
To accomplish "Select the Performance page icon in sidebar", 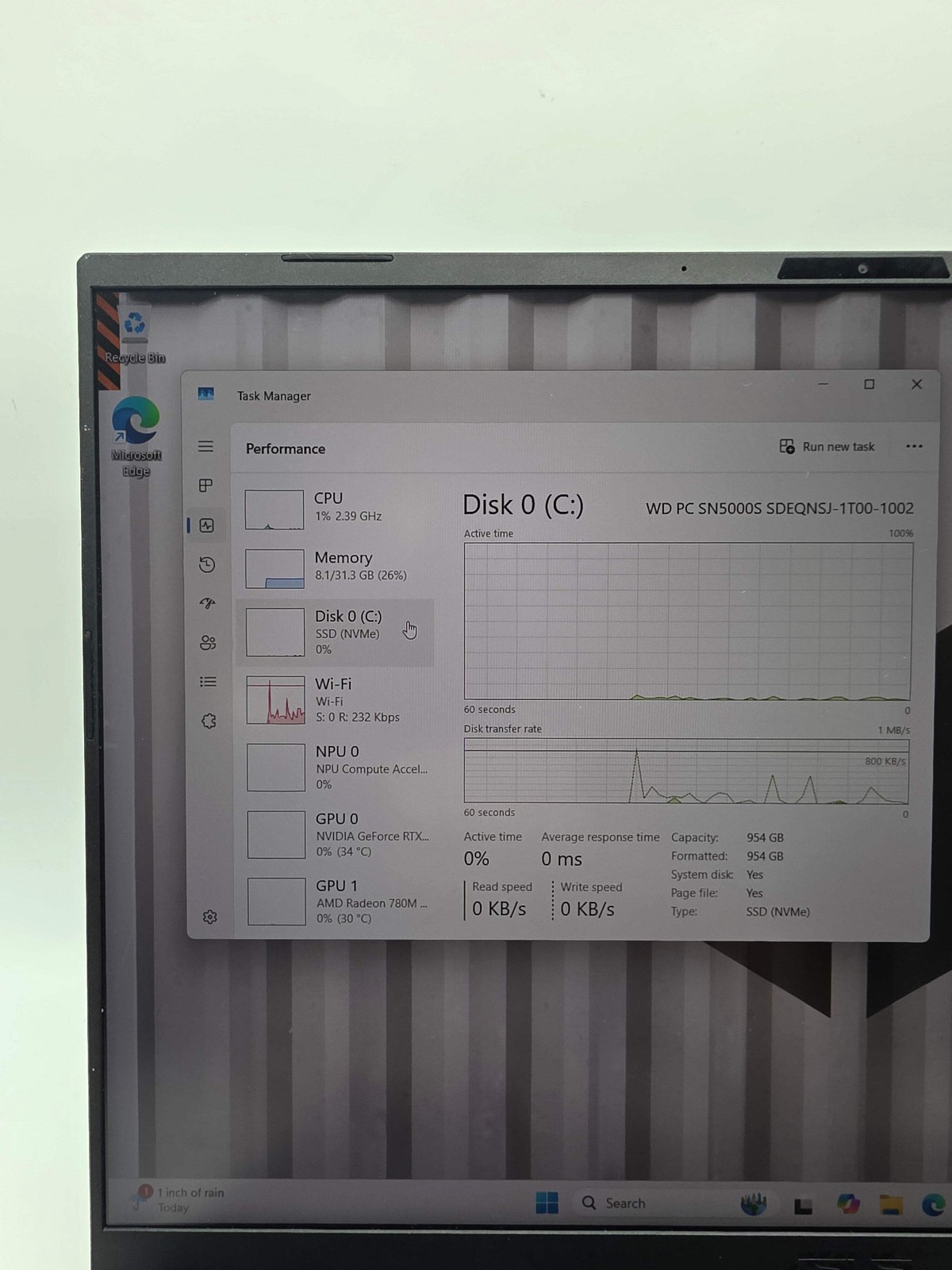I will tap(206, 525).
